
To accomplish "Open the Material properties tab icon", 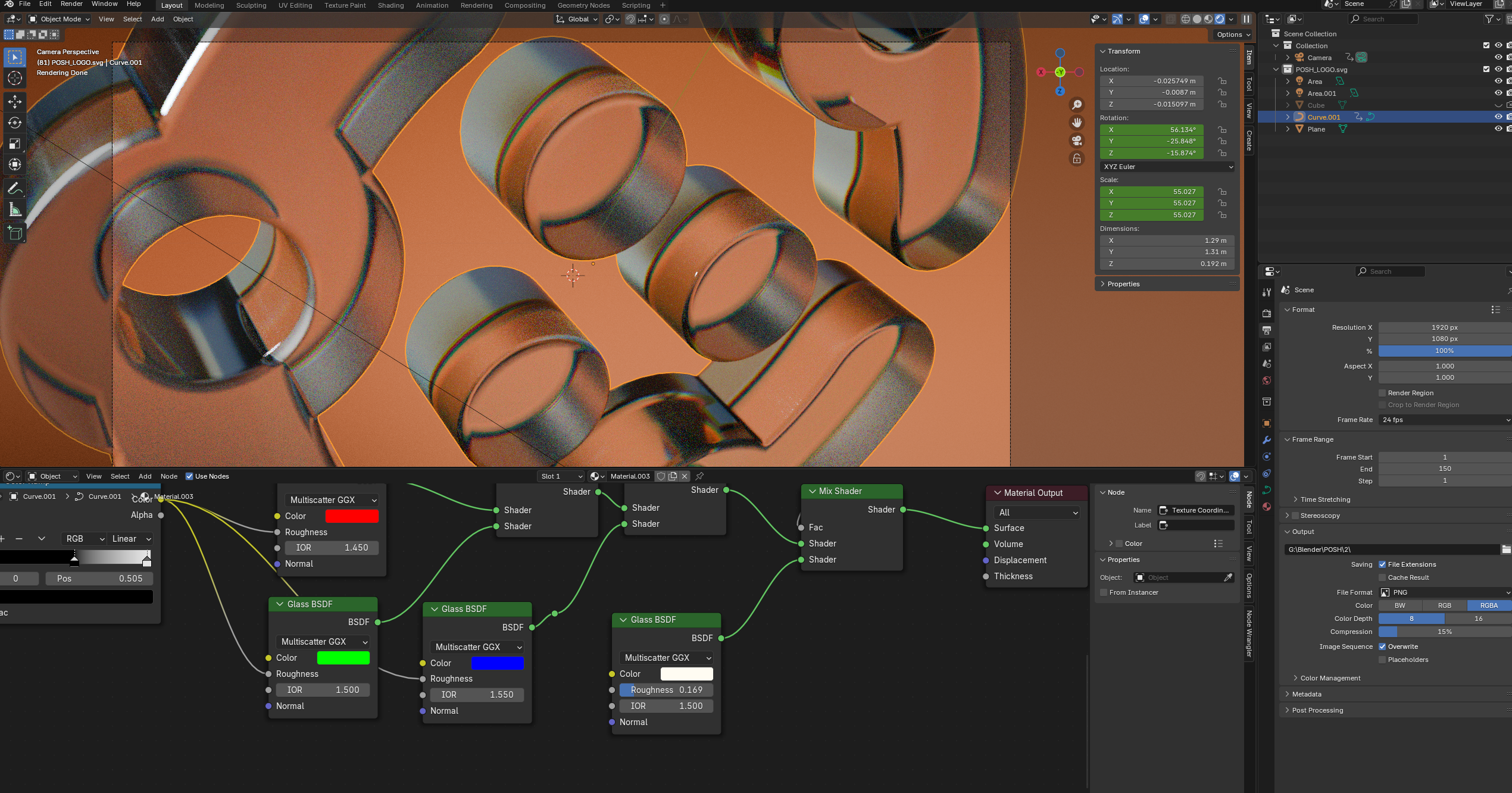I will click(1267, 507).
